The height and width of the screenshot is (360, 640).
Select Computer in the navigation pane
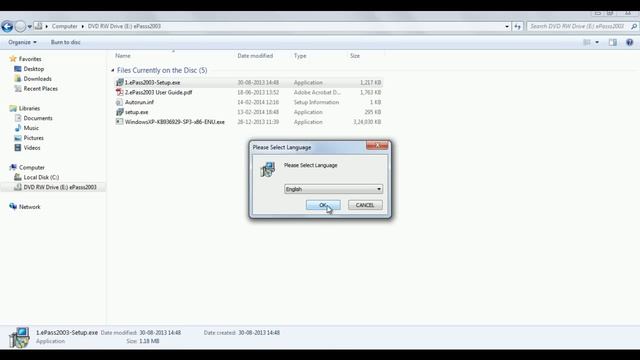coord(31,167)
